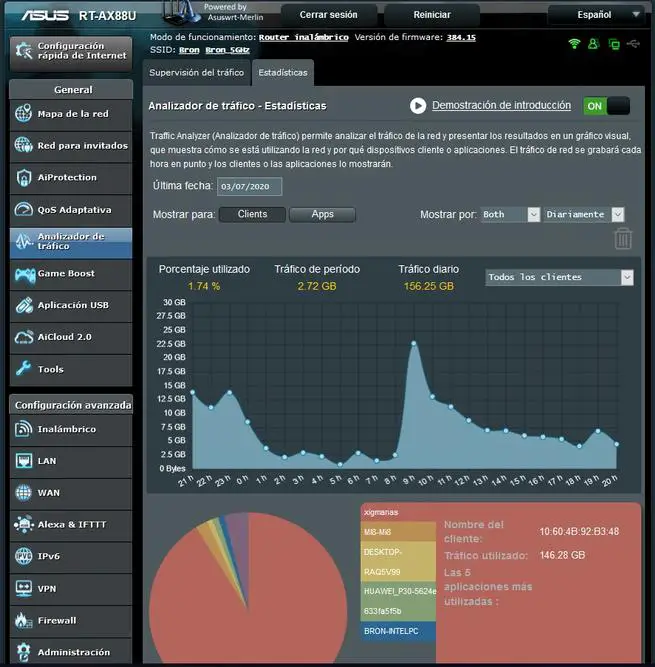The height and width of the screenshot is (667, 655).
Task: Open AiCloud 2.0 from sidebar
Action: click(x=71, y=337)
